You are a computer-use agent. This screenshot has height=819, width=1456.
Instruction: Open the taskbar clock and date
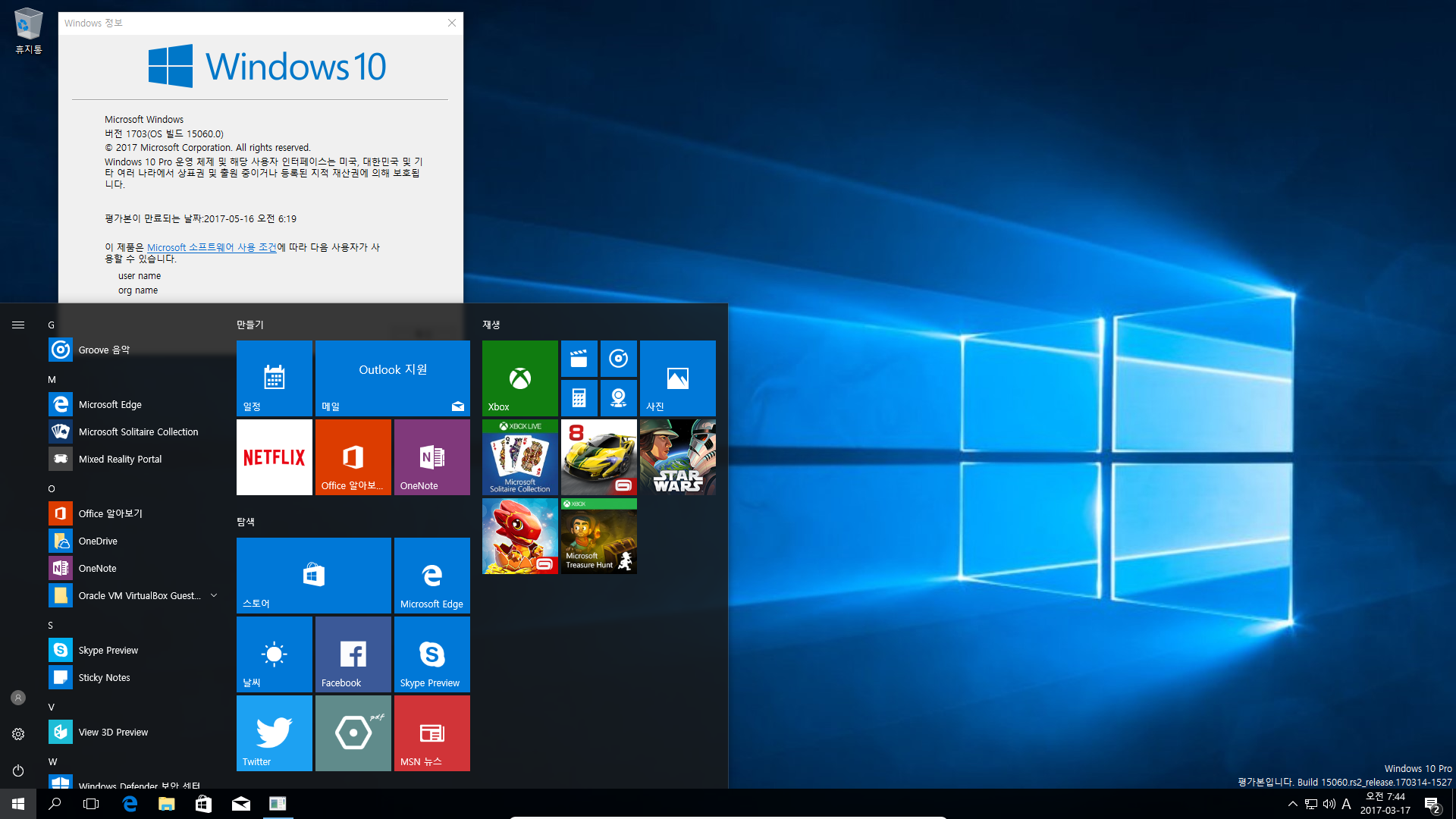[1385, 804]
